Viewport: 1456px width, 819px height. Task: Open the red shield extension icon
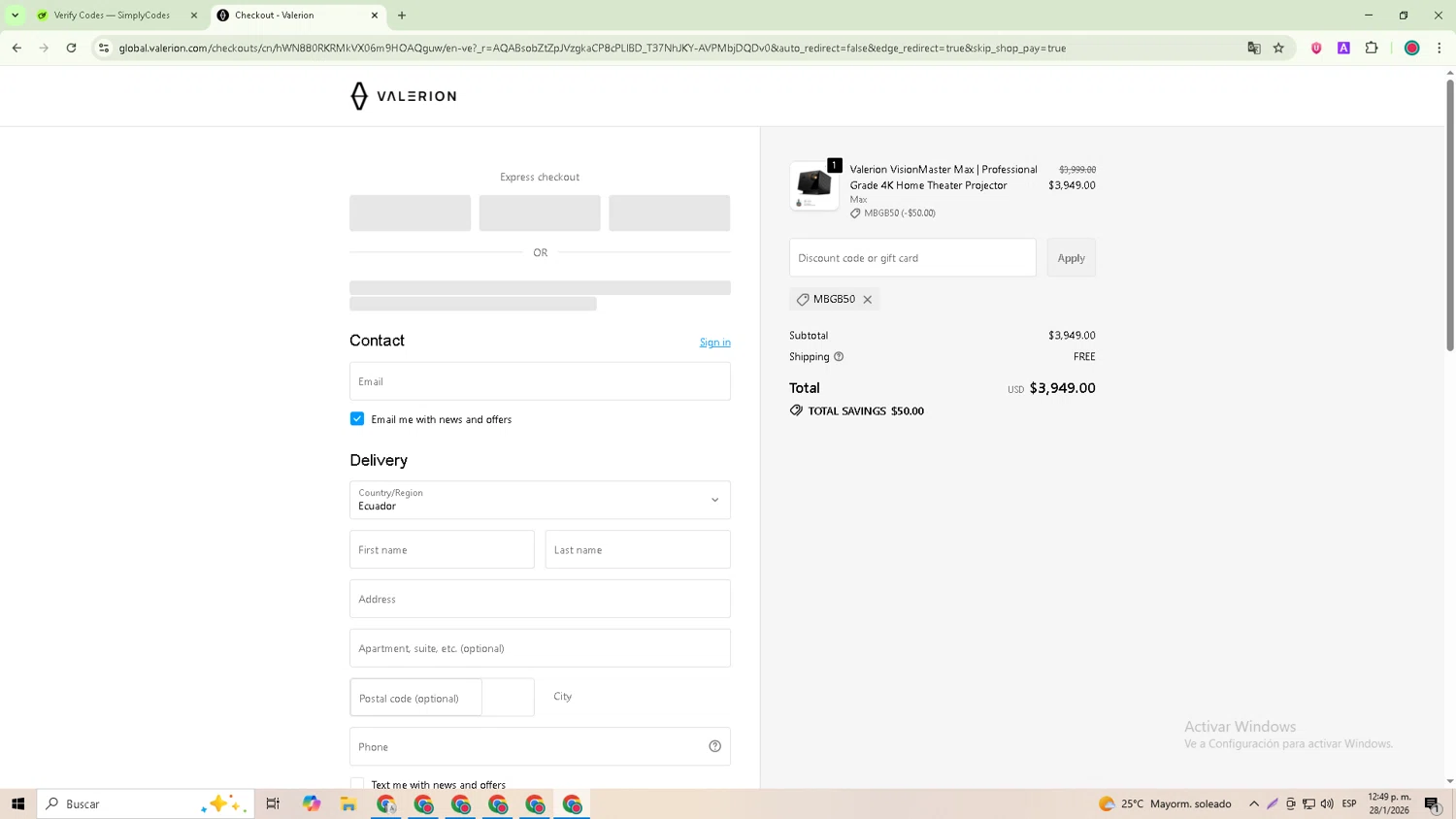[x=1316, y=48]
